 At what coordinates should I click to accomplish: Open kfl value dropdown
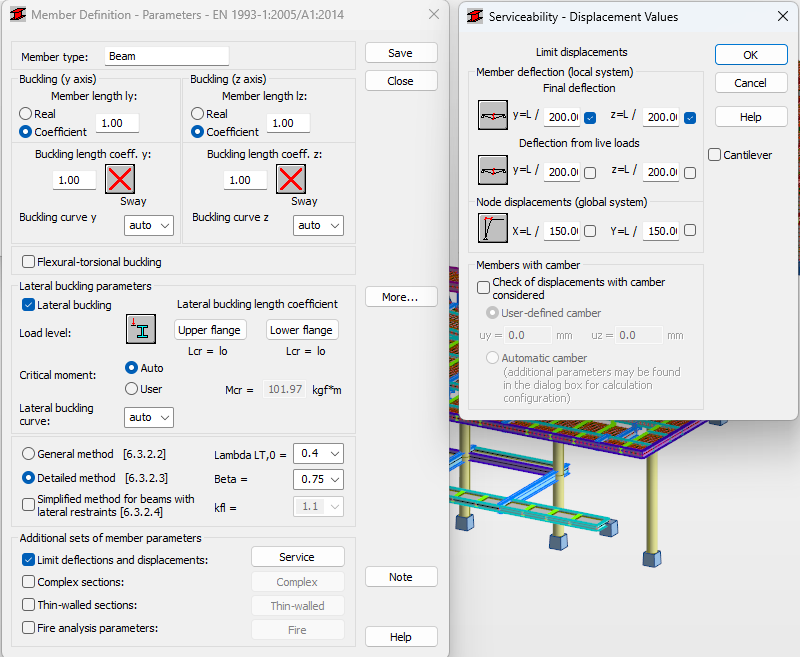click(x=318, y=507)
